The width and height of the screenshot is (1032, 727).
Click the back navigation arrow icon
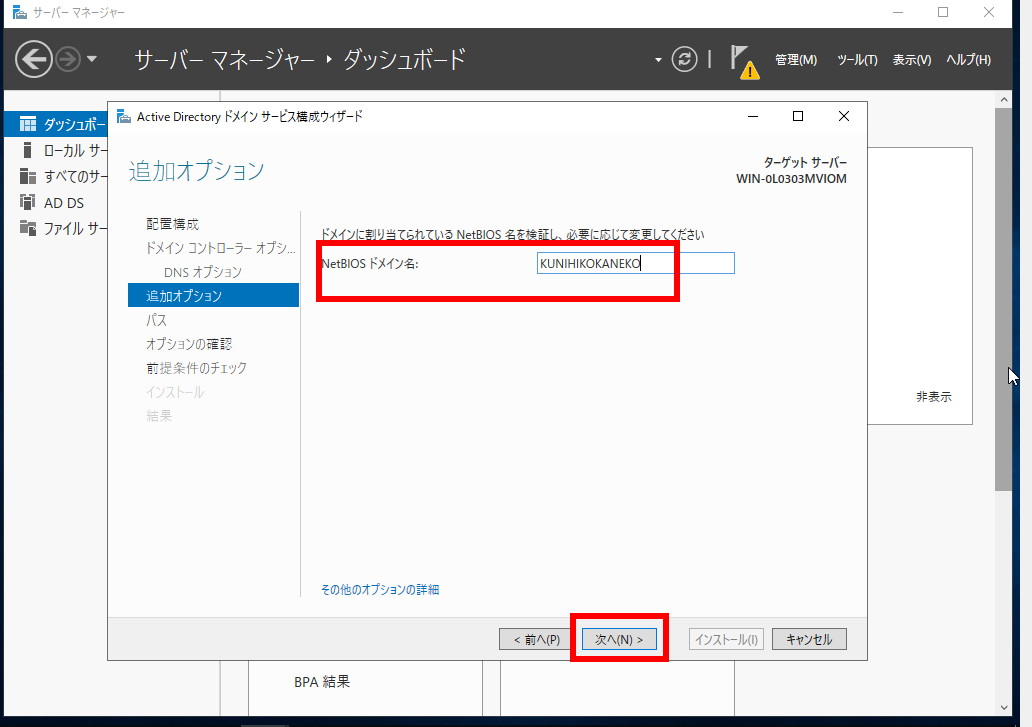tap(34, 59)
